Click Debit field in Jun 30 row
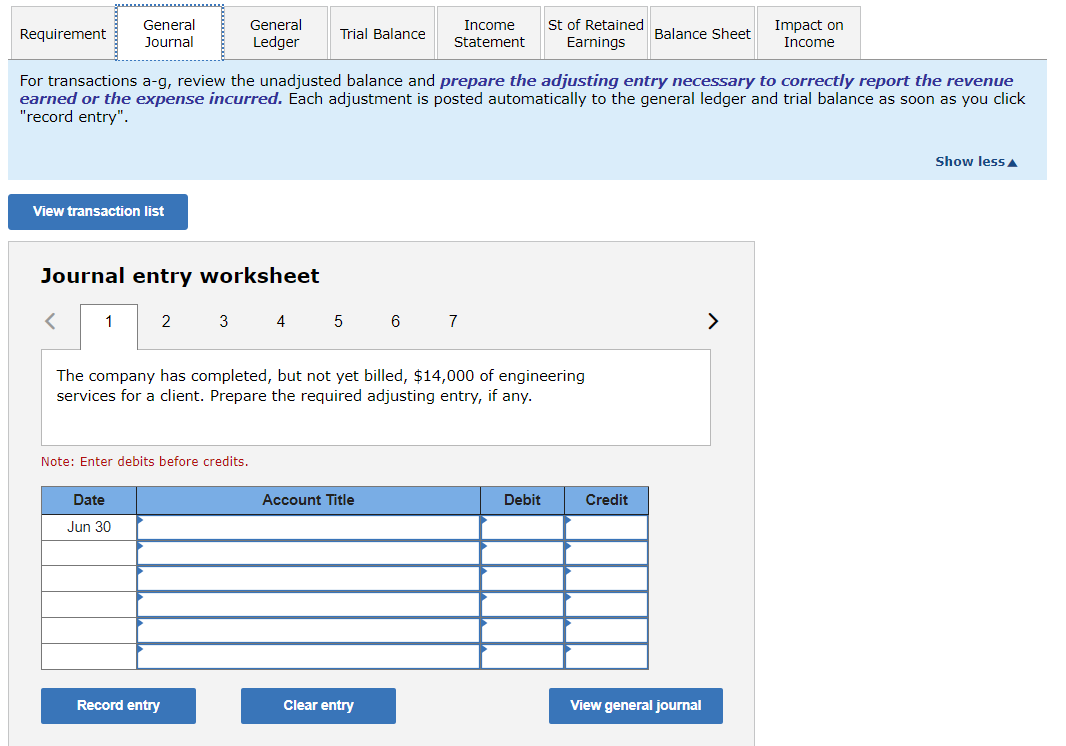This screenshot has height=746, width=1066. (x=522, y=528)
